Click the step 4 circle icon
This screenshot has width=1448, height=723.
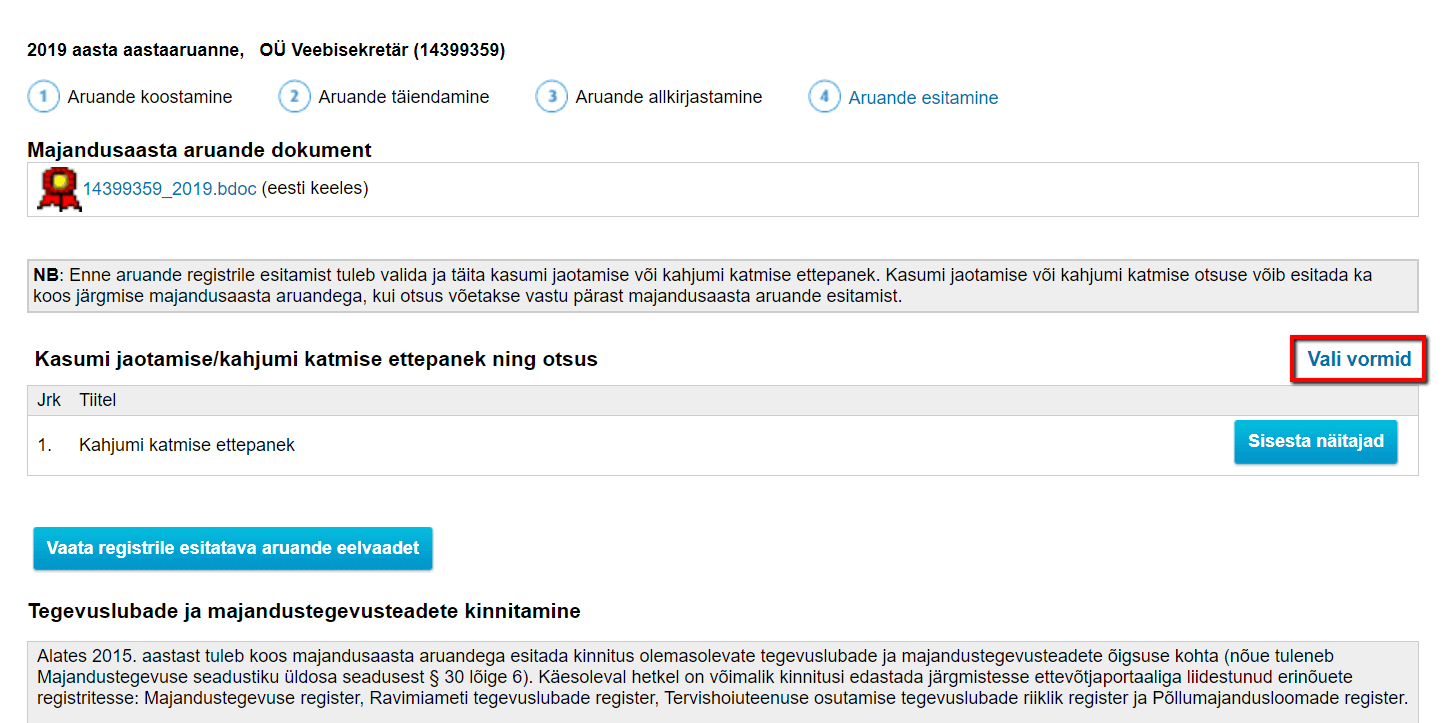pos(824,97)
